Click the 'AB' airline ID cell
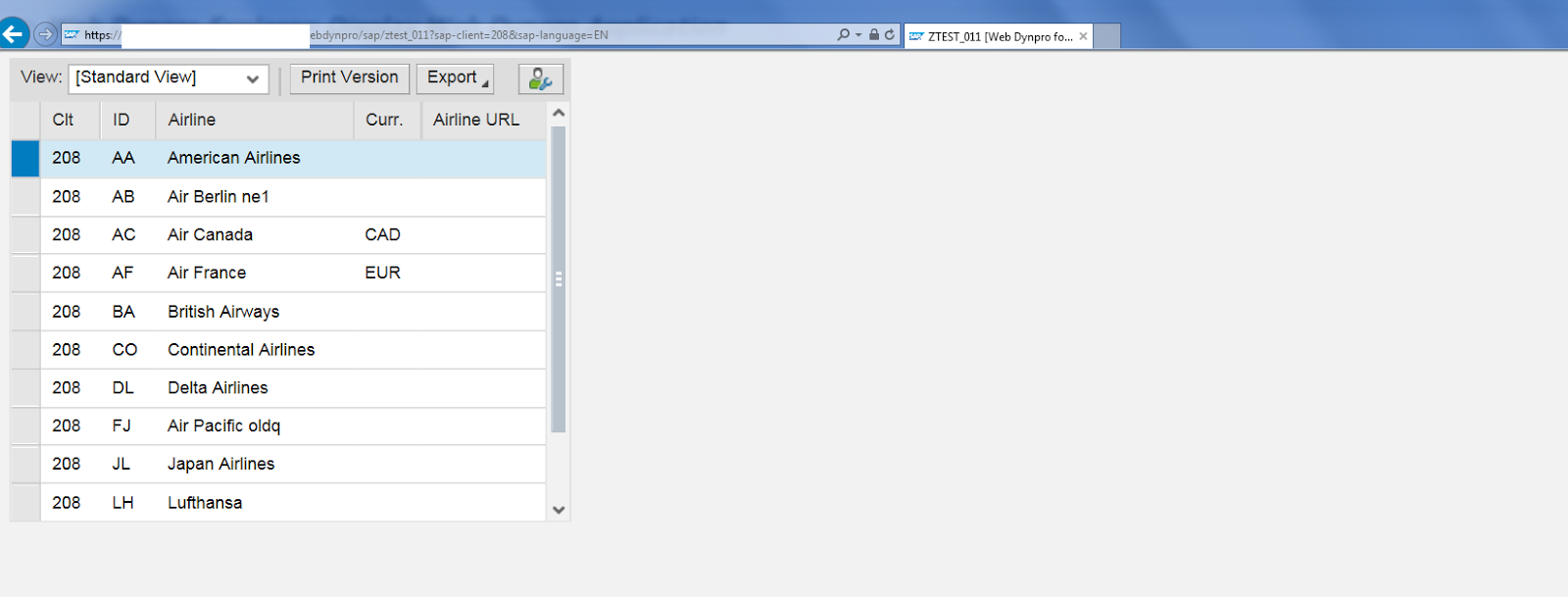The width and height of the screenshot is (1568, 597). click(x=128, y=197)
